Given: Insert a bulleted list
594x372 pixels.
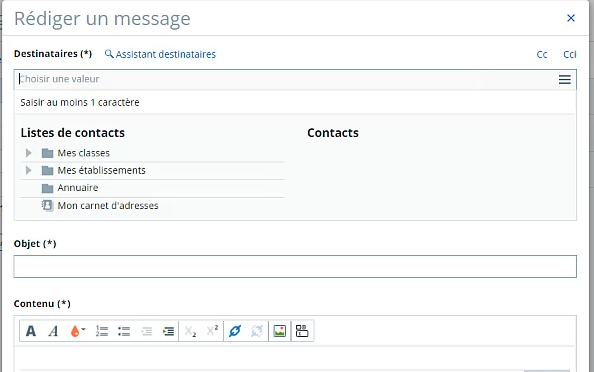Looking at the screenshot, I should [x=124, y=331].
